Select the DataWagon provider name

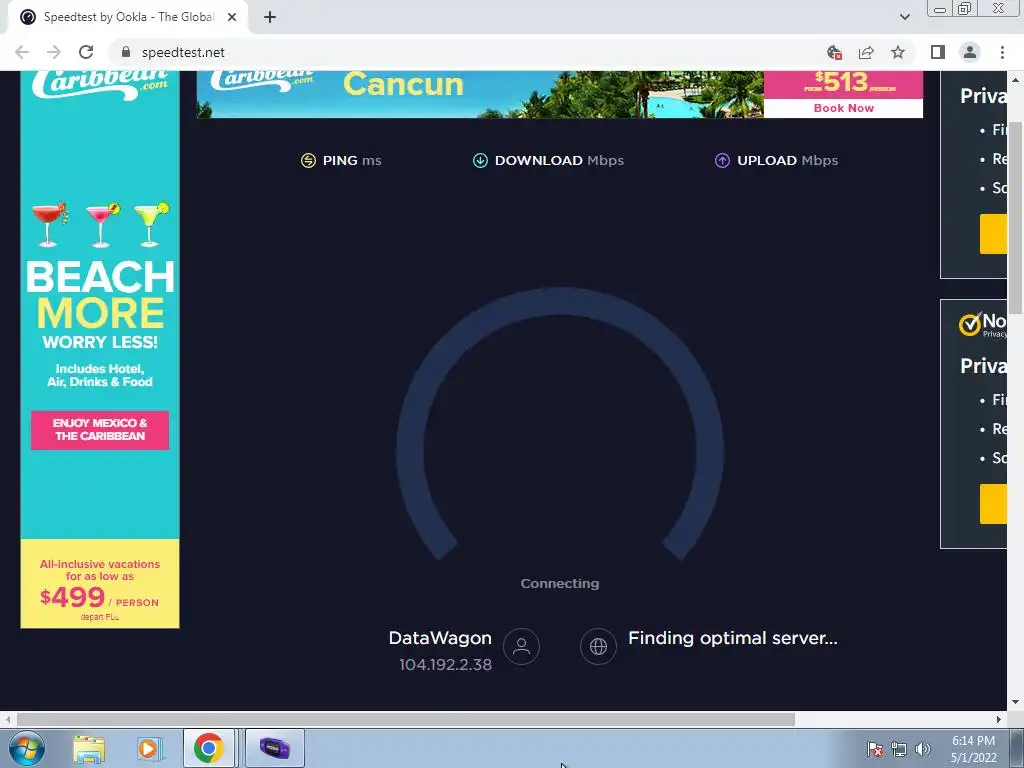(440, 638)
